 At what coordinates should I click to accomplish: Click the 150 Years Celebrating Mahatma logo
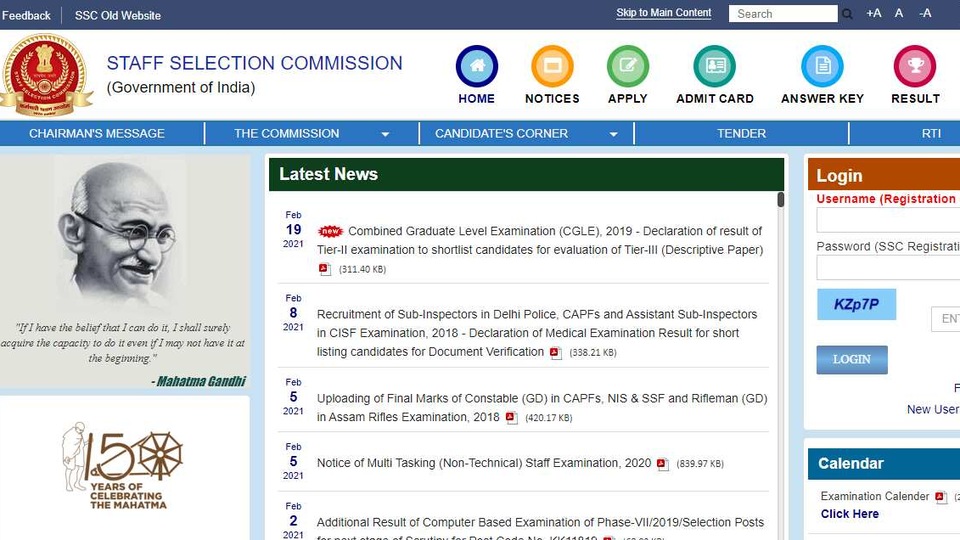click(122, 465)
